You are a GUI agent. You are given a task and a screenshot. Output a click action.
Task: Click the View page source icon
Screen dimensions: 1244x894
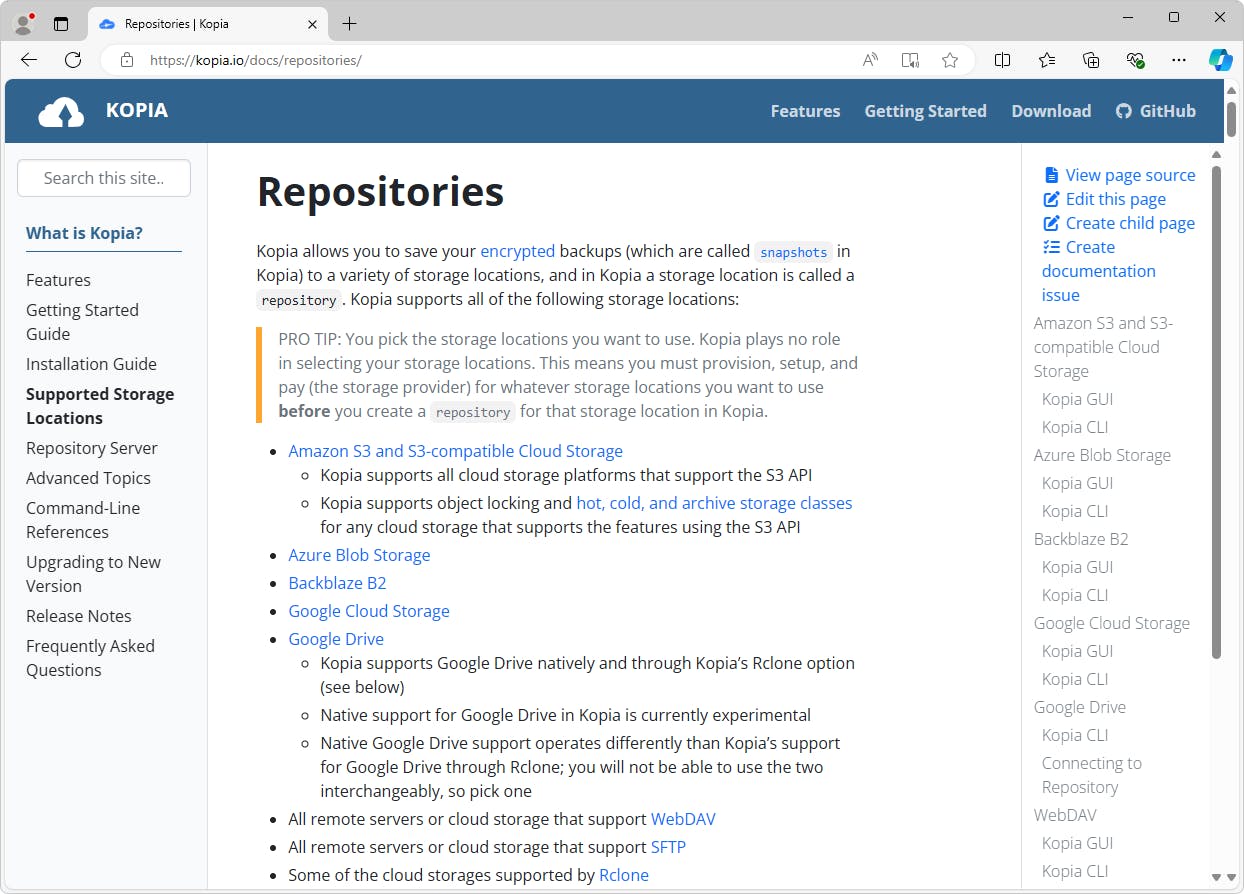pyautogui.click(x=1051, y=174)
